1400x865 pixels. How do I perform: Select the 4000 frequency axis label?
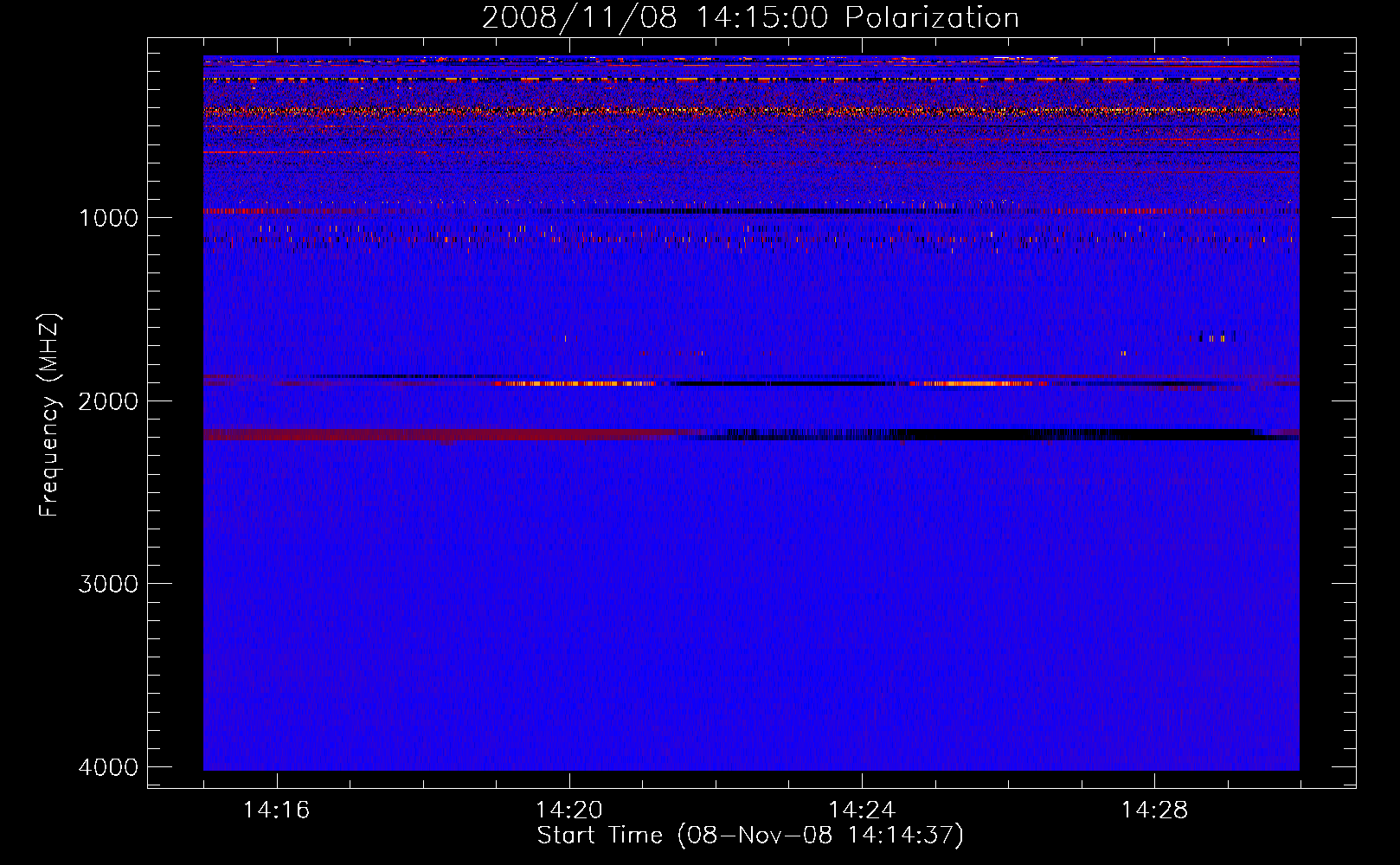pyautogui.click(x=108, y=767)
